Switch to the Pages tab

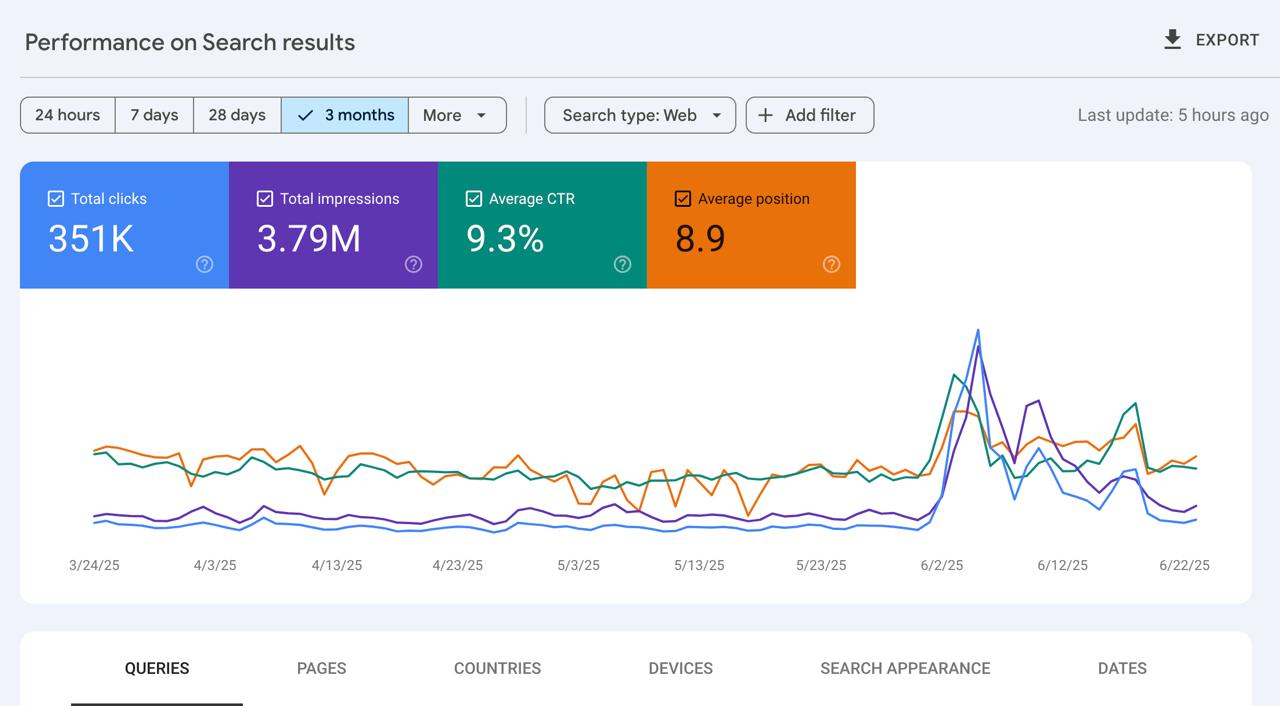click(321, 668)
